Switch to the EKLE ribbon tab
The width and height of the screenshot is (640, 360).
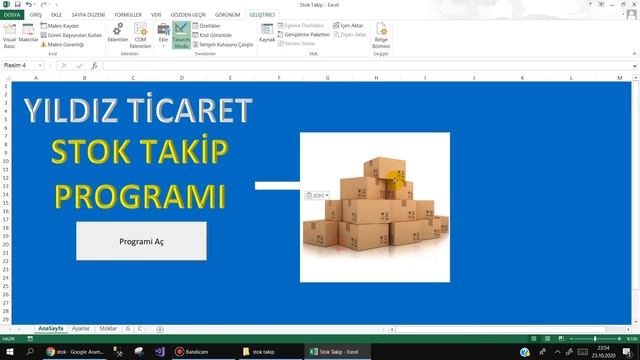[x=56, y=15]
